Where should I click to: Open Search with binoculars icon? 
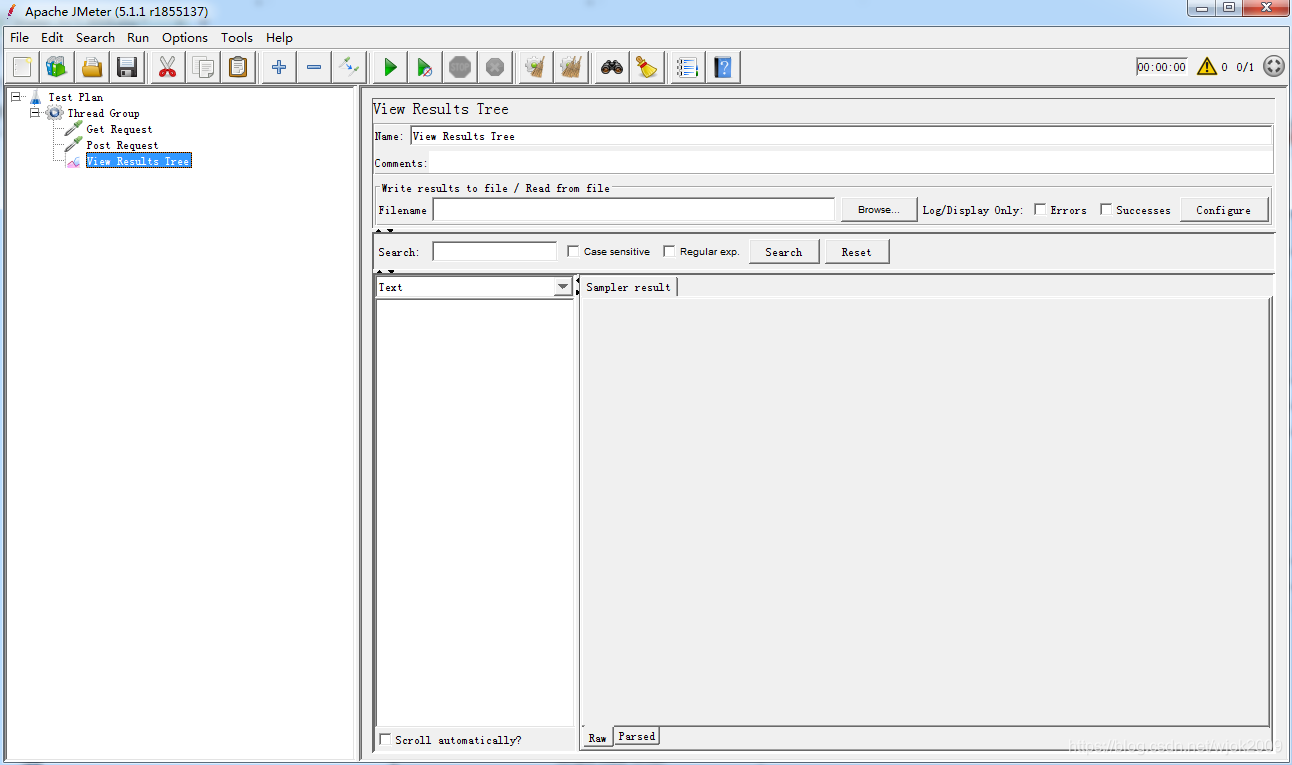pyautogui.click(x=612, y=67)
